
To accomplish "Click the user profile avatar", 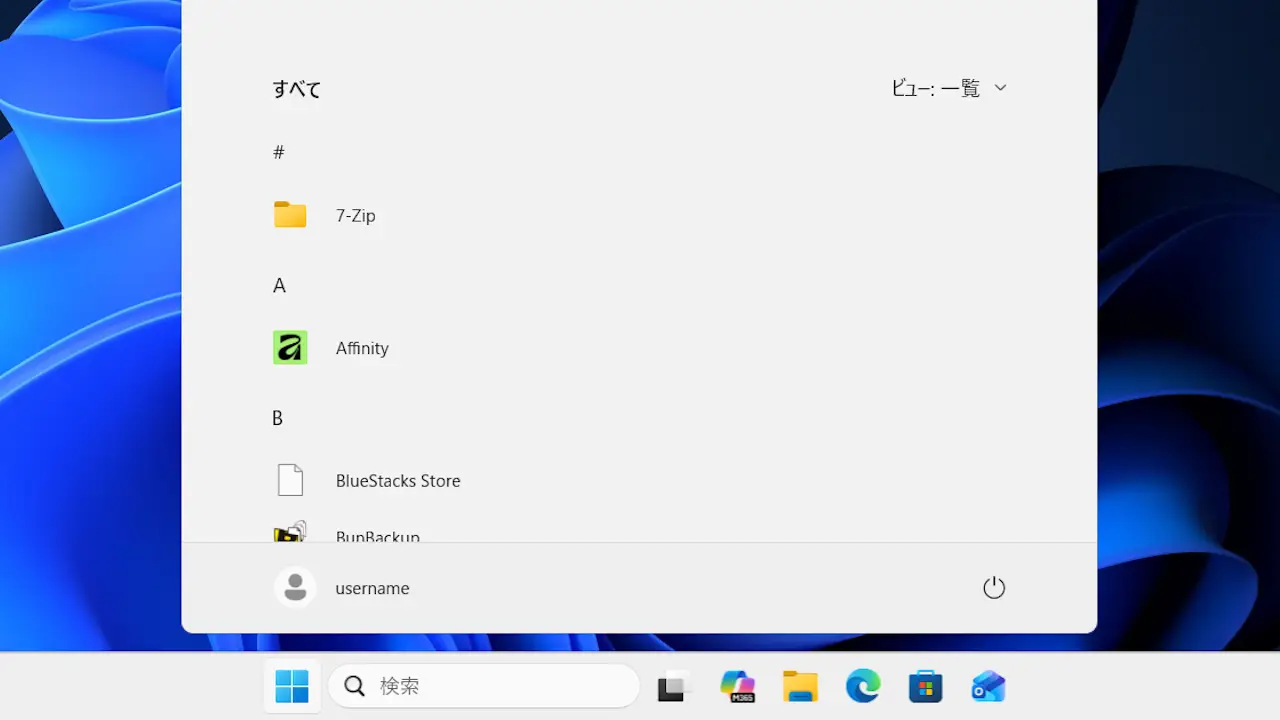I will point(295,588).
